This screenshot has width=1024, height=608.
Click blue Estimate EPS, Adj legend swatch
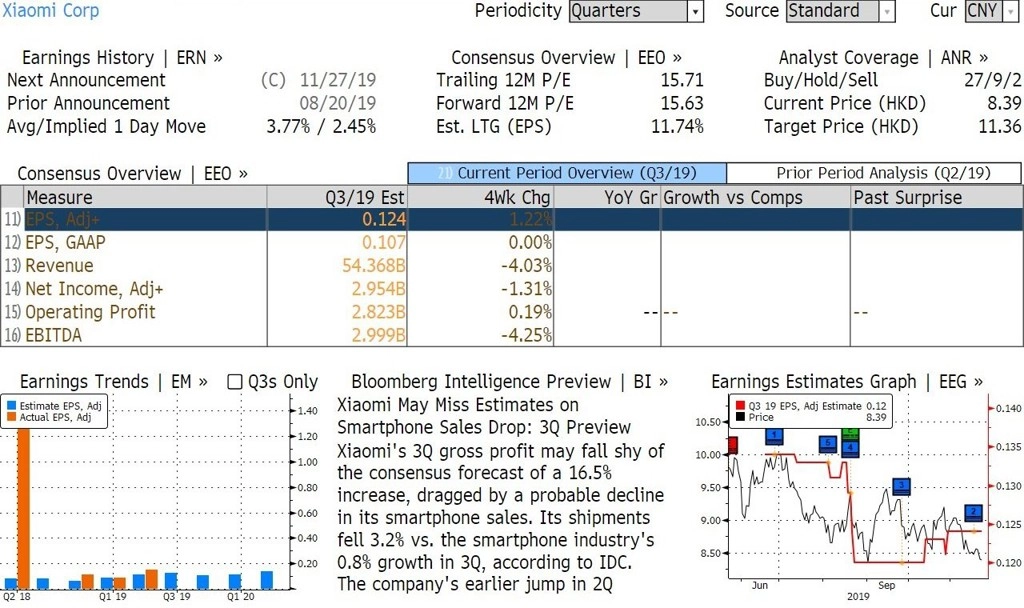pos(10,406)
